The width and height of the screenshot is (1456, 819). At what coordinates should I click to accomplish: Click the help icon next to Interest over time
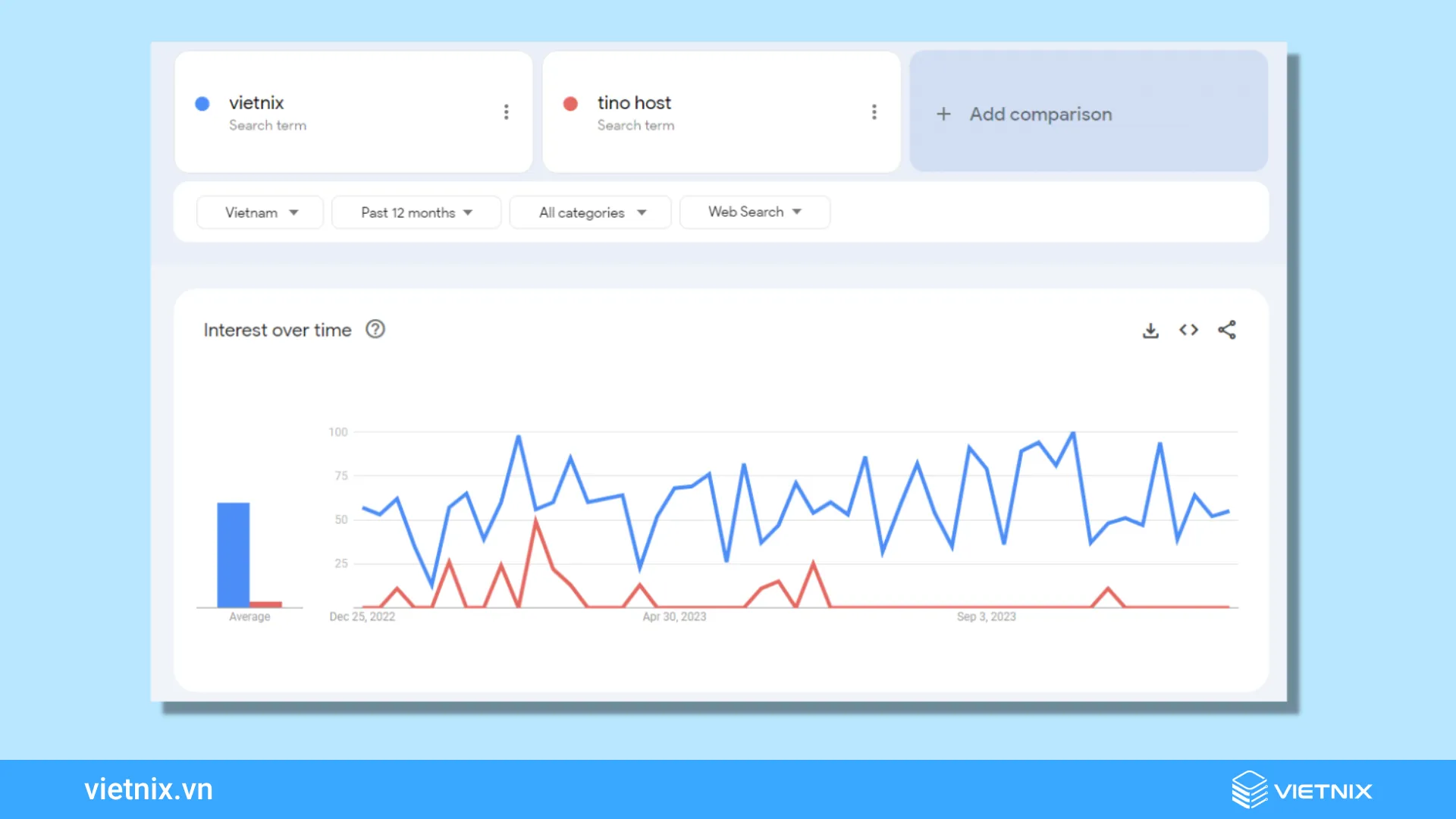tap(376, 329)
